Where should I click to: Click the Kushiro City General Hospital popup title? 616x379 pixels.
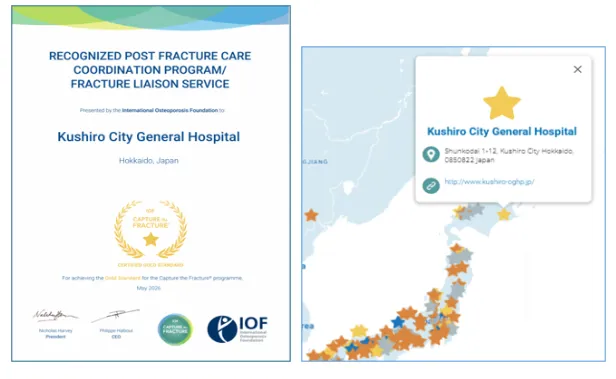[x=502, y=131]
